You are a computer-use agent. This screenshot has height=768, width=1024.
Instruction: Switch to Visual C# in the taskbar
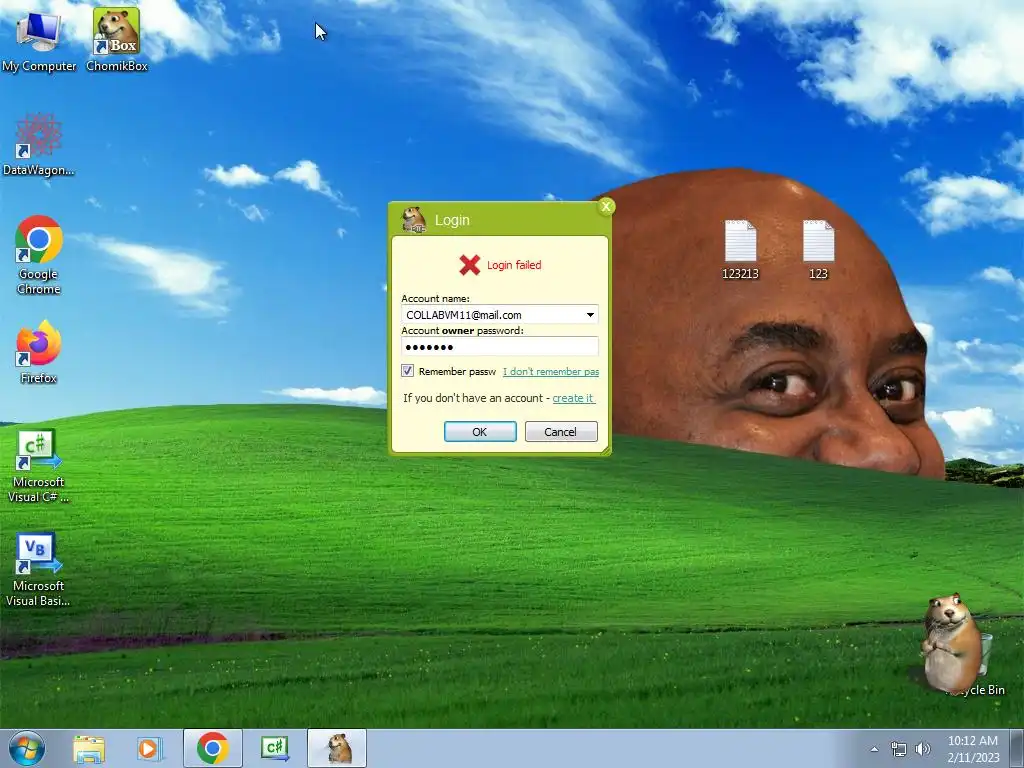[274, 748]
